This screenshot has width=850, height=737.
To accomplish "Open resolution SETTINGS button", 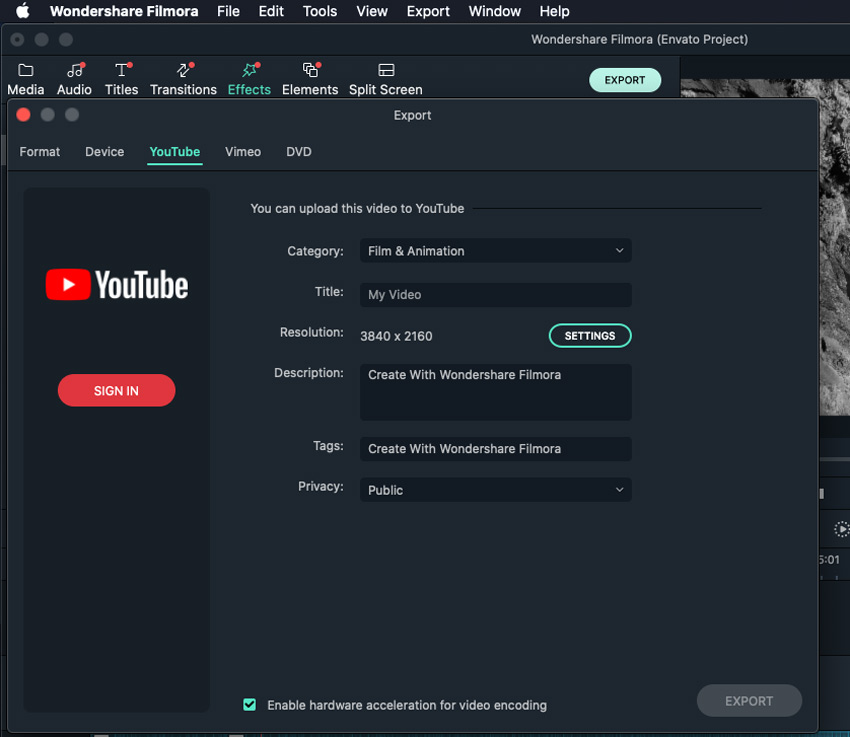I will 590,335.
